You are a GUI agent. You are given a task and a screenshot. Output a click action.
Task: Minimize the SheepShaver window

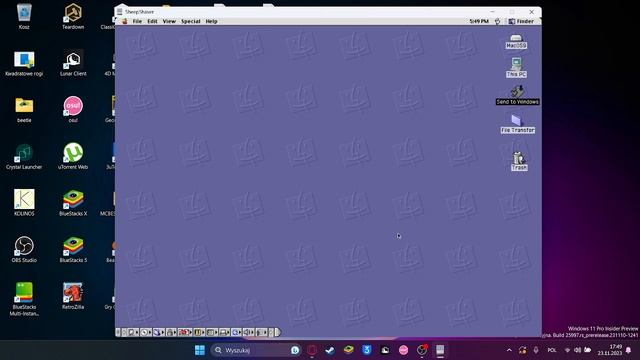(x=492, y=12)
